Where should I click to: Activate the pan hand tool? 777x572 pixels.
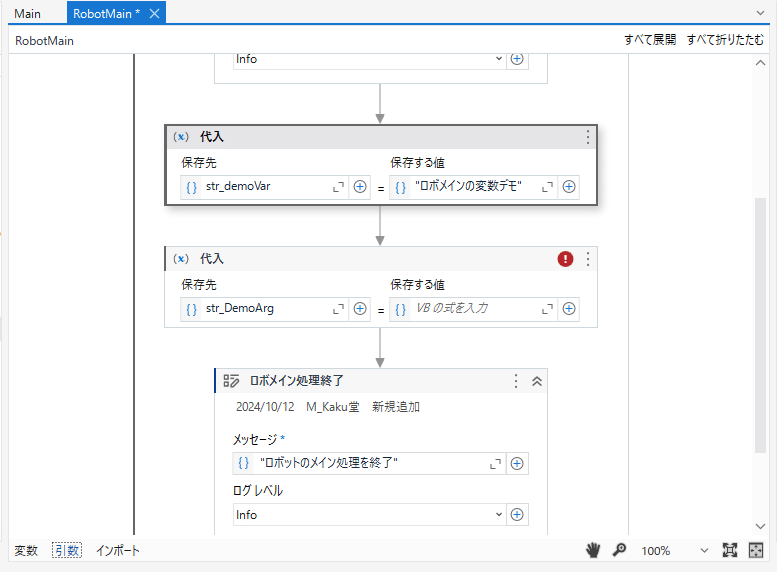coord(593,550)
